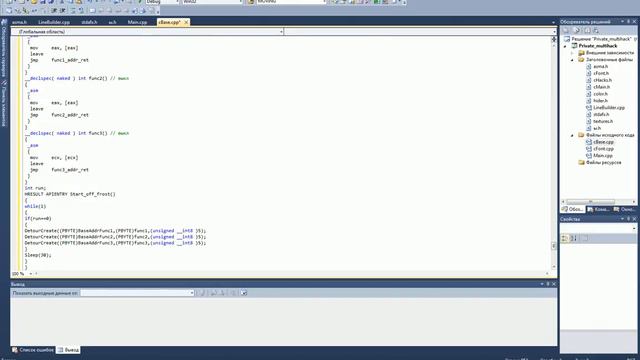Viewport: 640px width, 360px height.
Task: Click the toggle bookmark toolbar icon
Action: tap(93, 11)
